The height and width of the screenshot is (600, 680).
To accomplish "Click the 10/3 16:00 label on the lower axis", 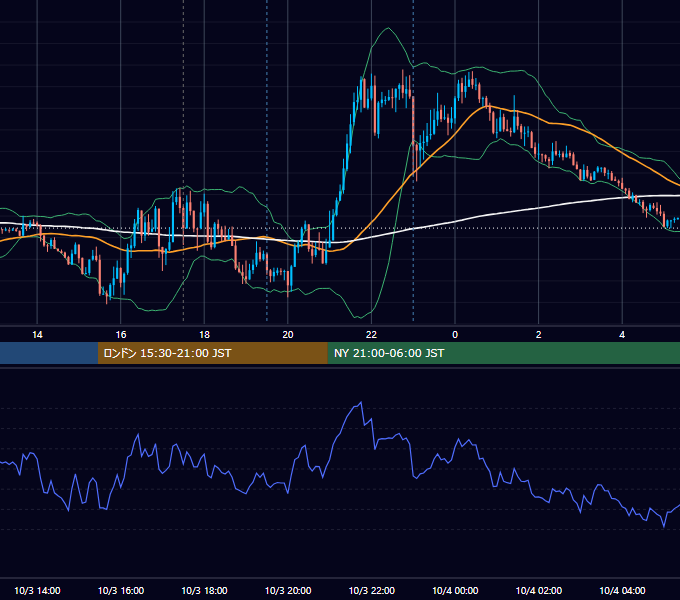I will pos(121,590).
